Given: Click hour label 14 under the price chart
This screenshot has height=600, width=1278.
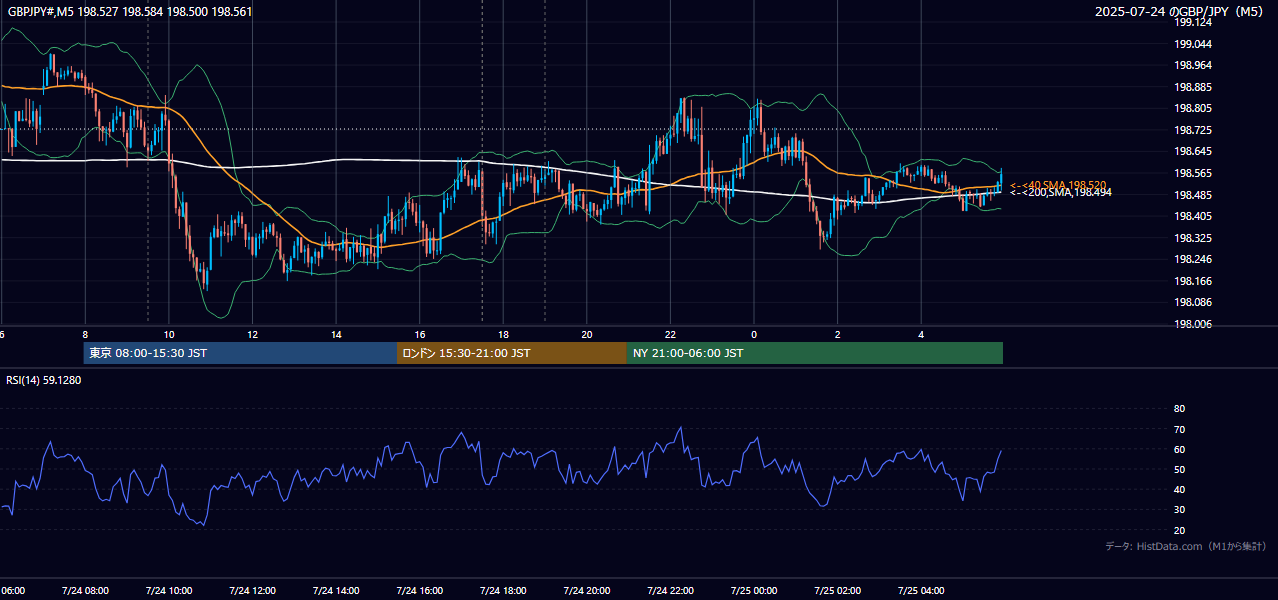Looking at the screenshot, I should point(336,335).
